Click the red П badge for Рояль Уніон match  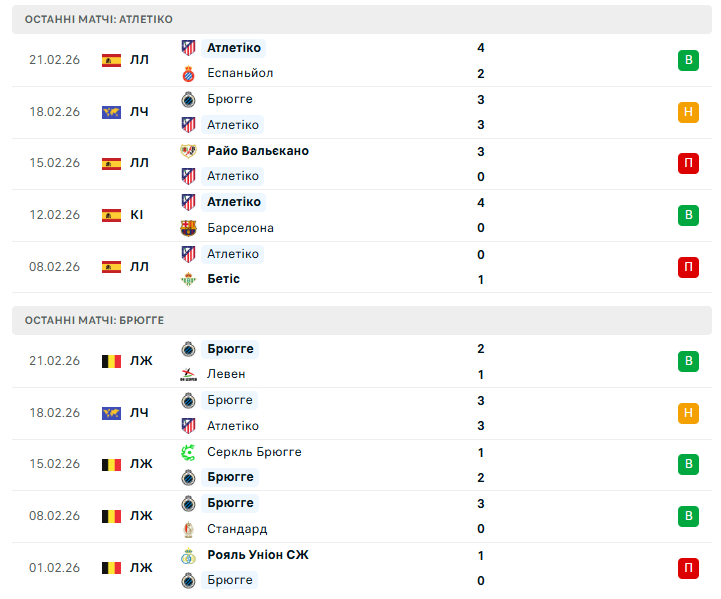coord(687,568)
